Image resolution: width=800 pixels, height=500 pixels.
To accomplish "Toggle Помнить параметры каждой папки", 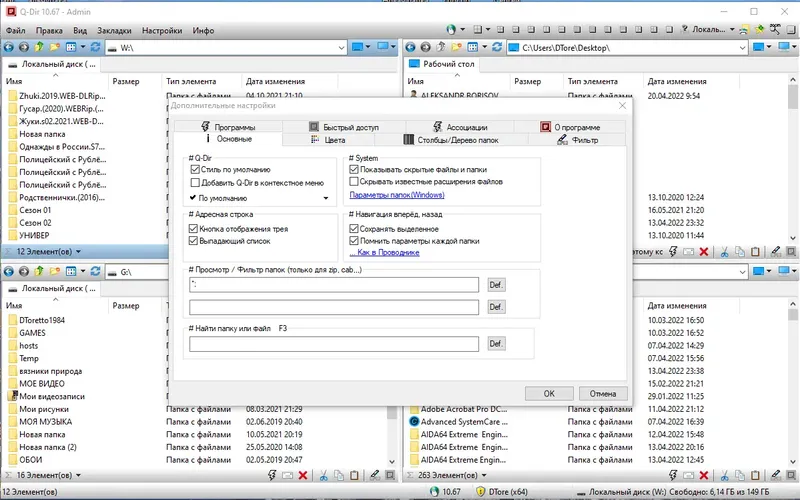I will pyautogui.click(x=354, y=241).
